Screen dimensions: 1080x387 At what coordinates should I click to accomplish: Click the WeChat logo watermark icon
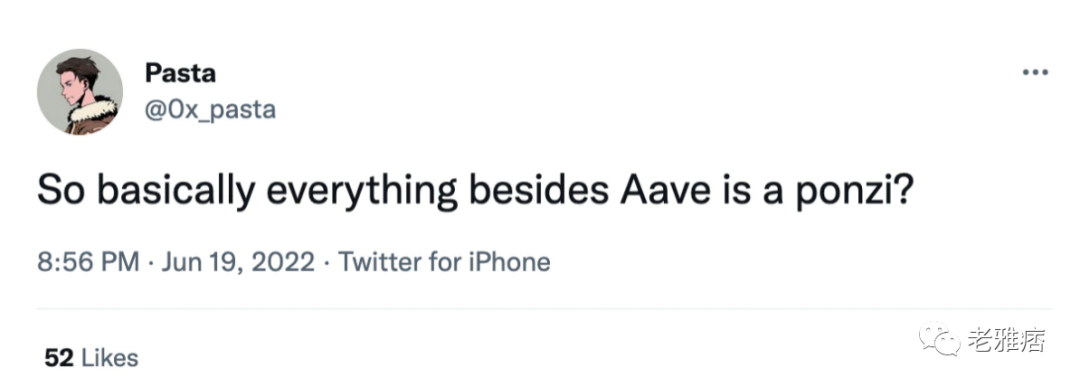point(942,339)
